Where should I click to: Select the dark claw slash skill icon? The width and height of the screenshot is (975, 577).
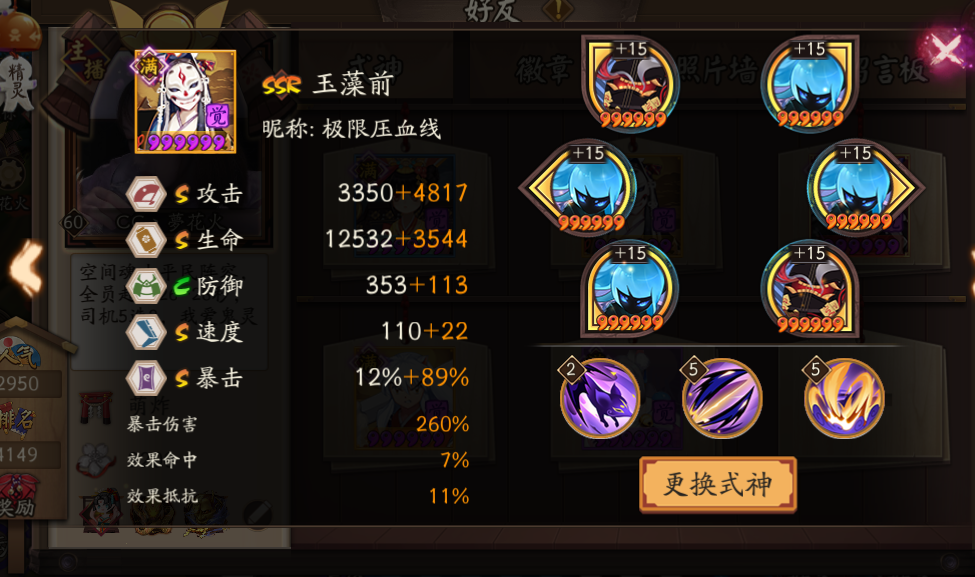[721, 398]
